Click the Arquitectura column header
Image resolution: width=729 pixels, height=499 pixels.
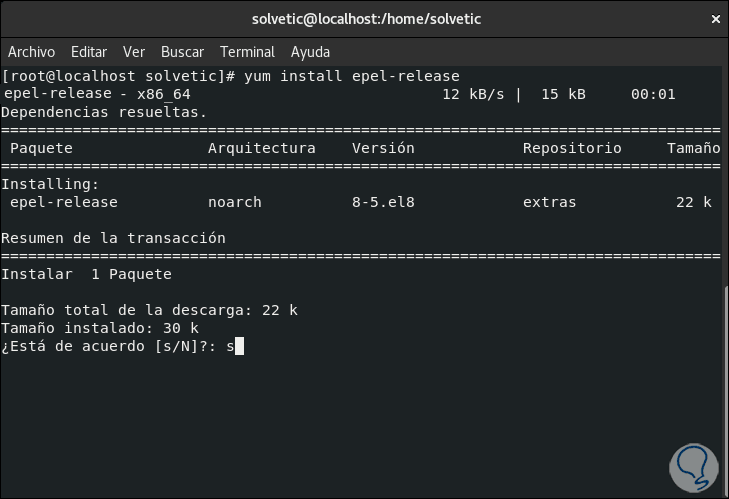(261, 148)
